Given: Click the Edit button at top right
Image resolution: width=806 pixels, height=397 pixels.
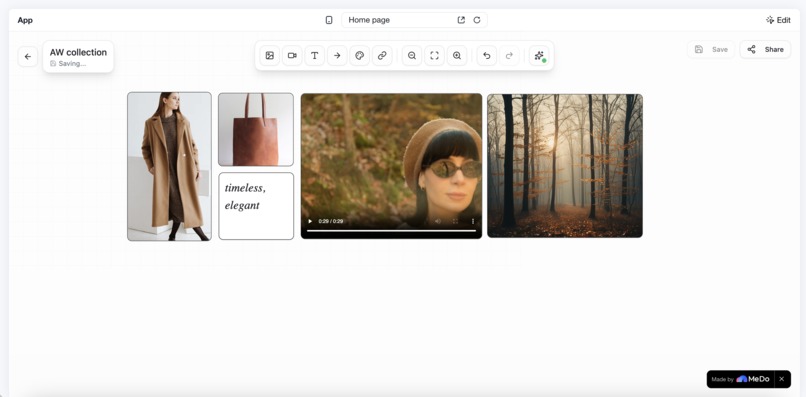Looking at the screenshot, I should 778,20.
